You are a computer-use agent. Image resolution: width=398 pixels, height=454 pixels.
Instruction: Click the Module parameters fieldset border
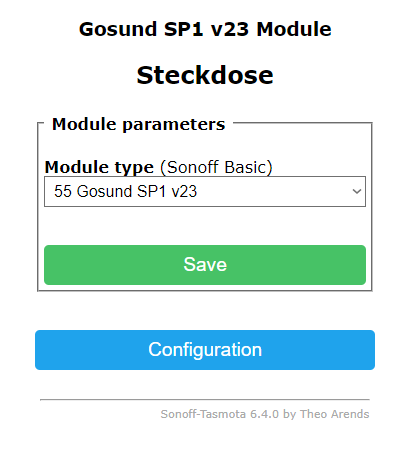pos(372,207)
